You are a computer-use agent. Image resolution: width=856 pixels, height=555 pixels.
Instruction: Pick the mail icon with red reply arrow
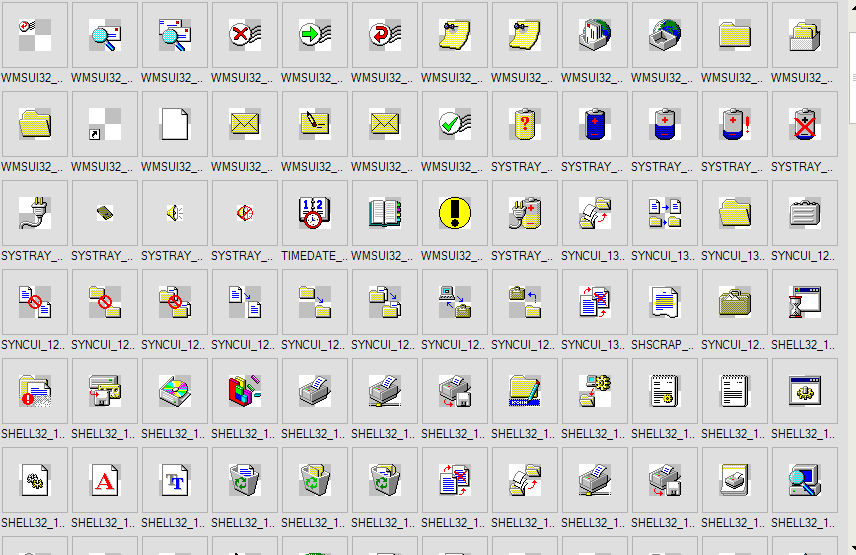(x=384, y=35)
